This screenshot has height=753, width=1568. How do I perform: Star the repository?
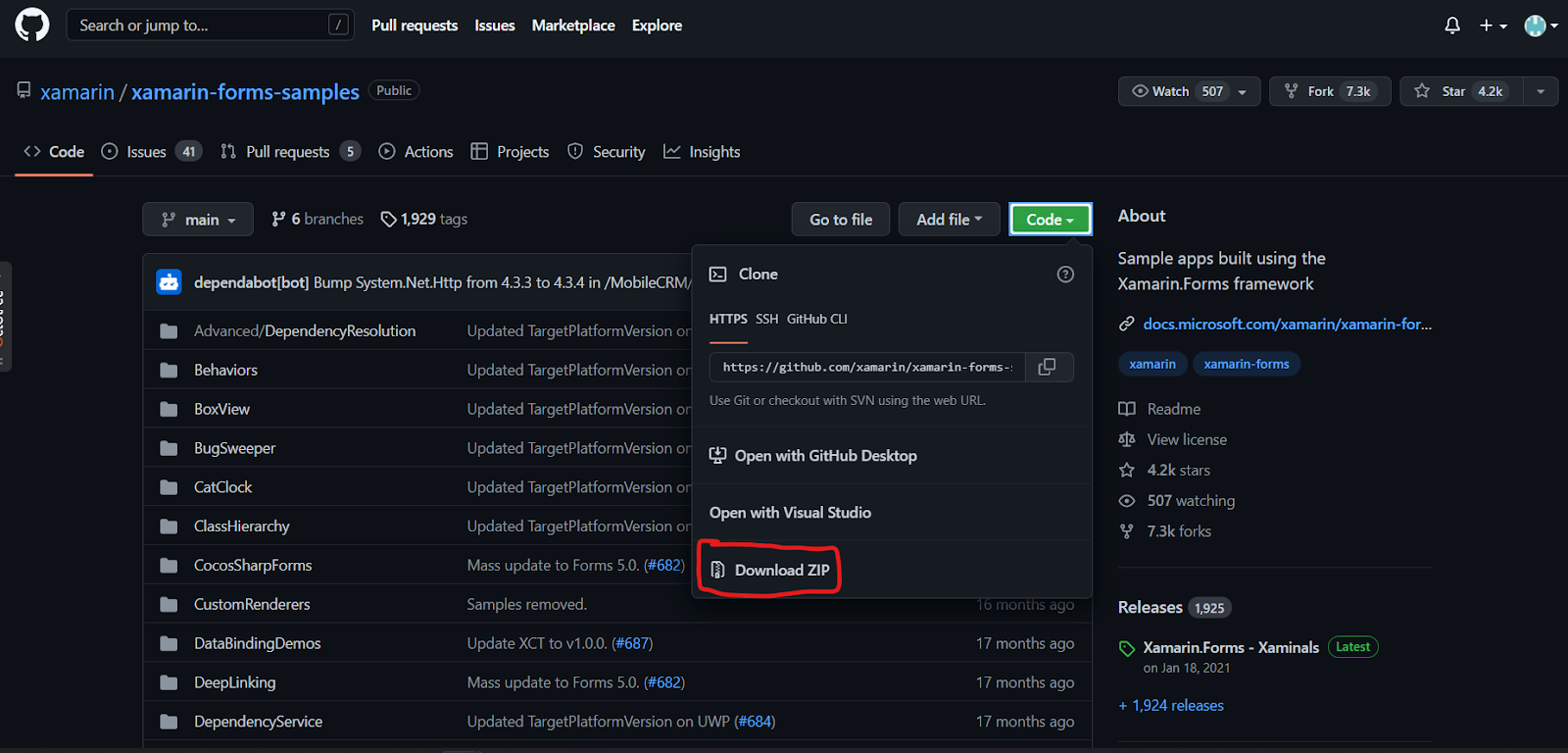tap(1461, 91)
